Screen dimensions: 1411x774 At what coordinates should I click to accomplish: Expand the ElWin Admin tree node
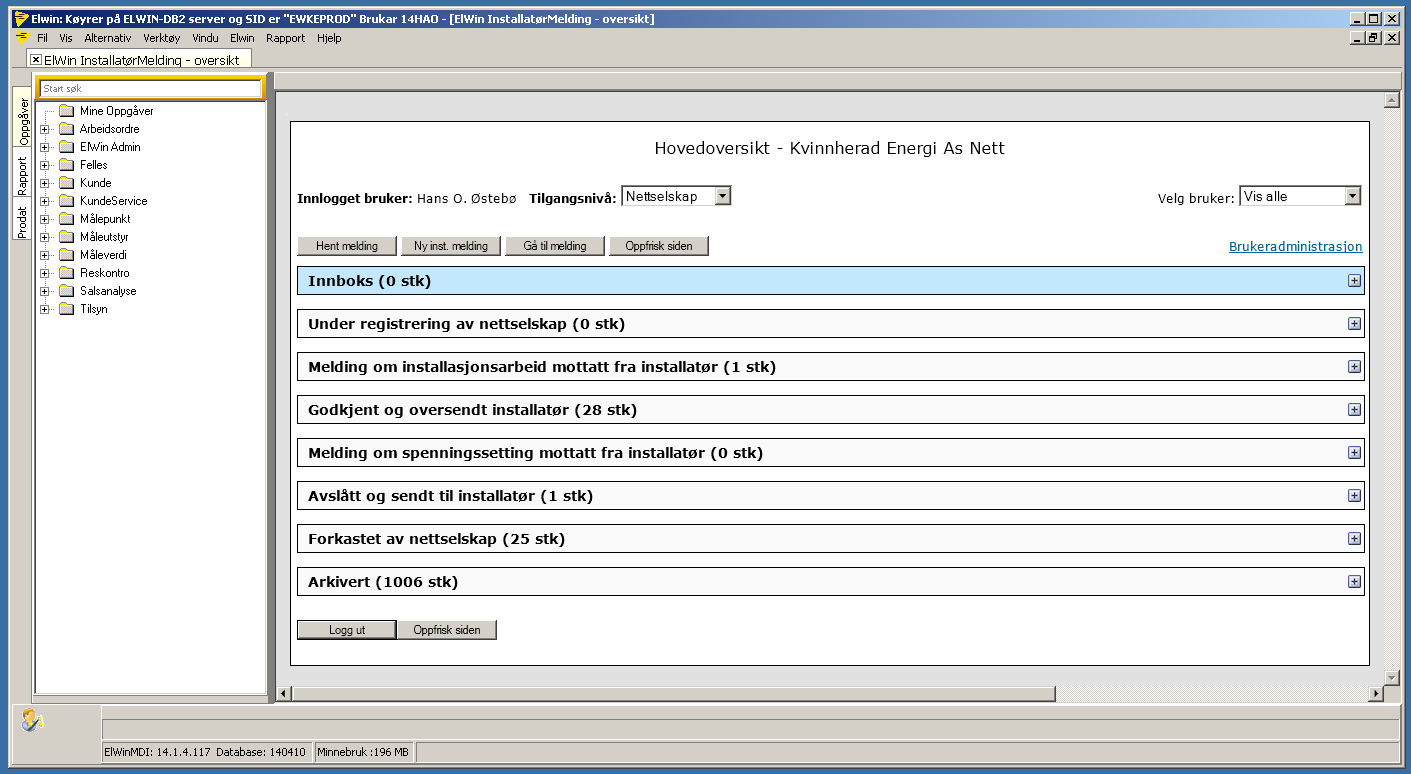pos(45,147)
